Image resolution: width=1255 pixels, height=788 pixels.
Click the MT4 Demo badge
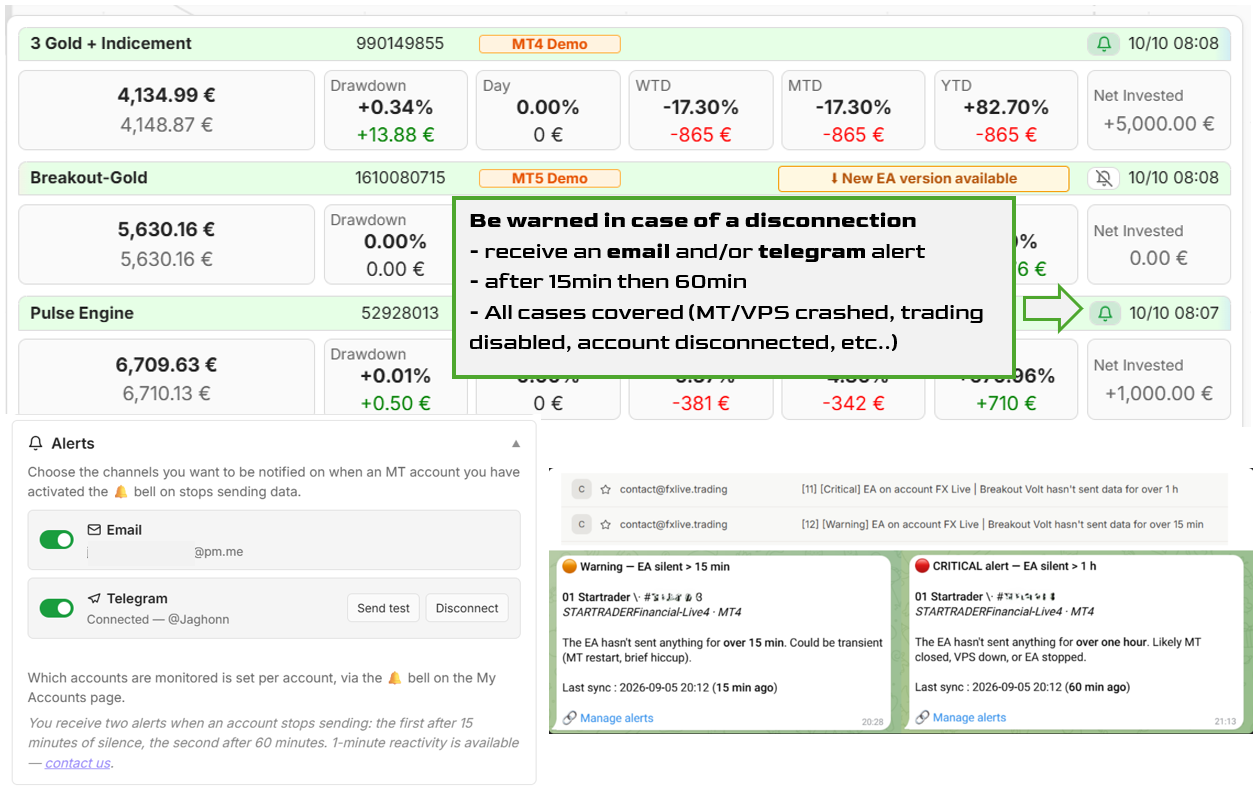coord(550,44)
